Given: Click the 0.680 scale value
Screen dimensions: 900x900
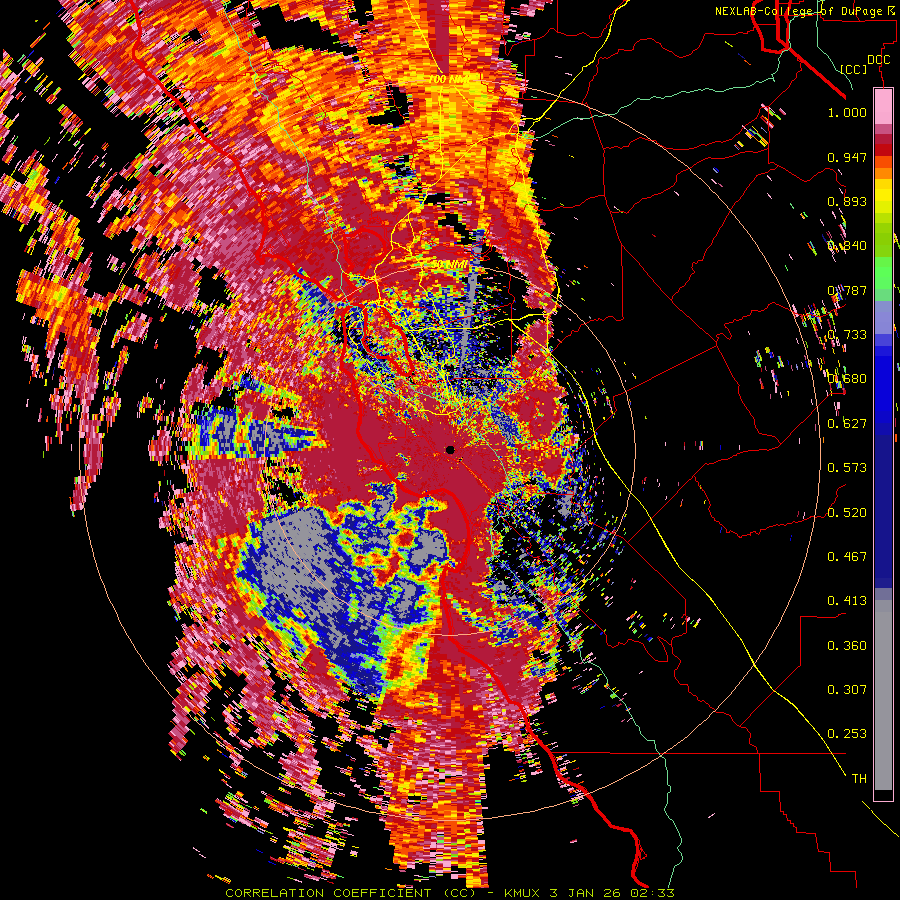Looking at the screenshot, I should (847, 379).
